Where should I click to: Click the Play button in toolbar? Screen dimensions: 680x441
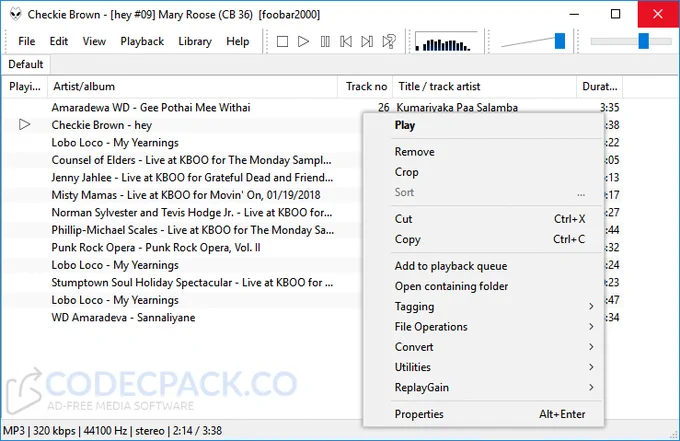click(304, 42)
